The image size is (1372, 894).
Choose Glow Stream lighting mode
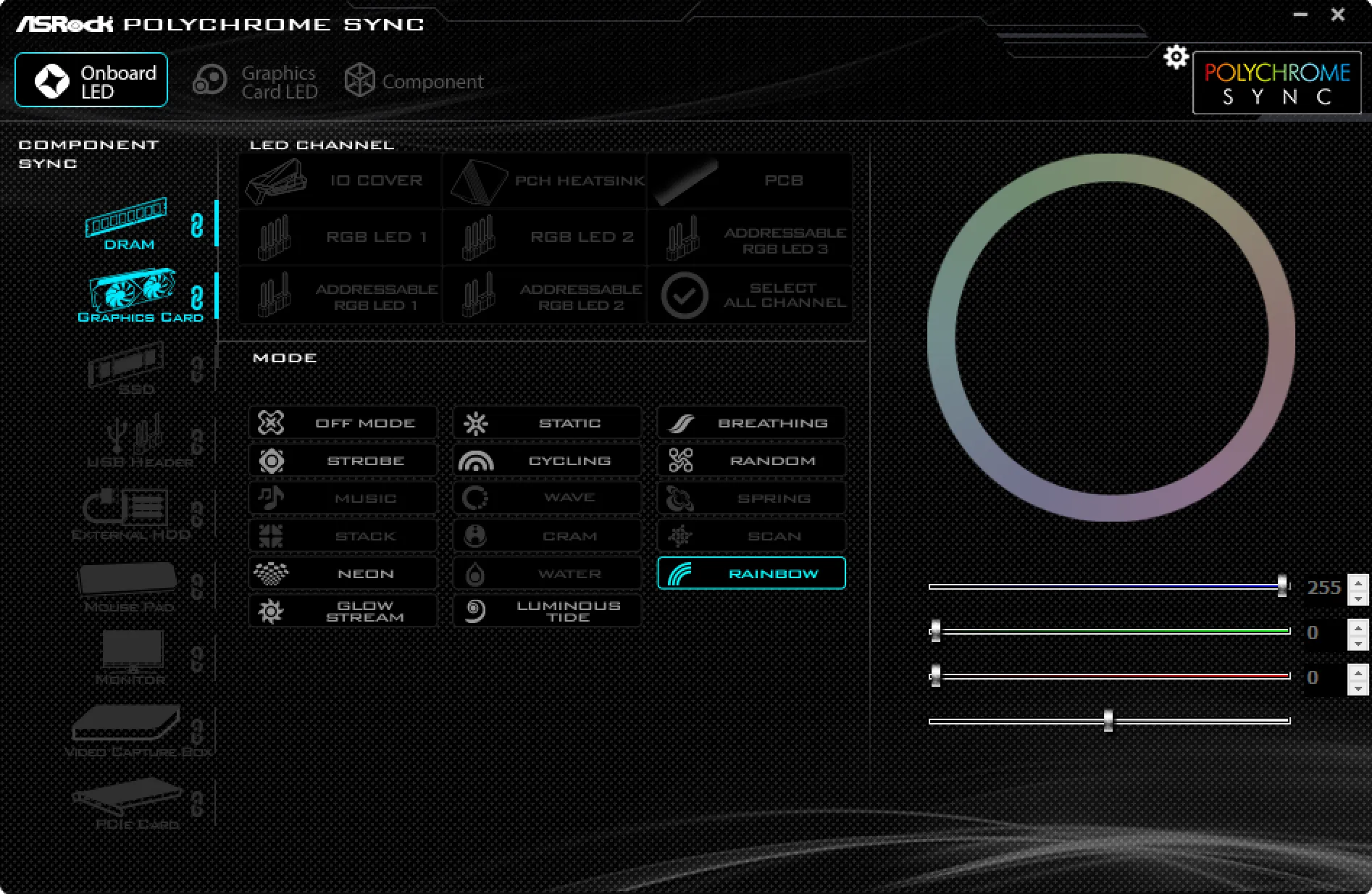coord(343,611)
